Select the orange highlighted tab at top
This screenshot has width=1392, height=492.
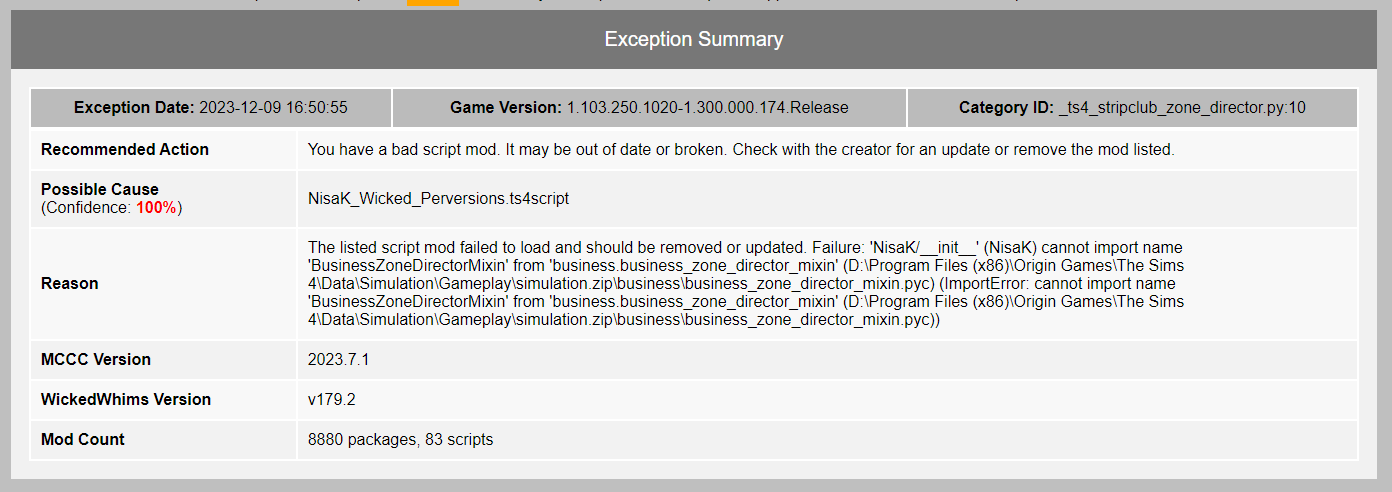pyautogui.click(x=433, y=3)
